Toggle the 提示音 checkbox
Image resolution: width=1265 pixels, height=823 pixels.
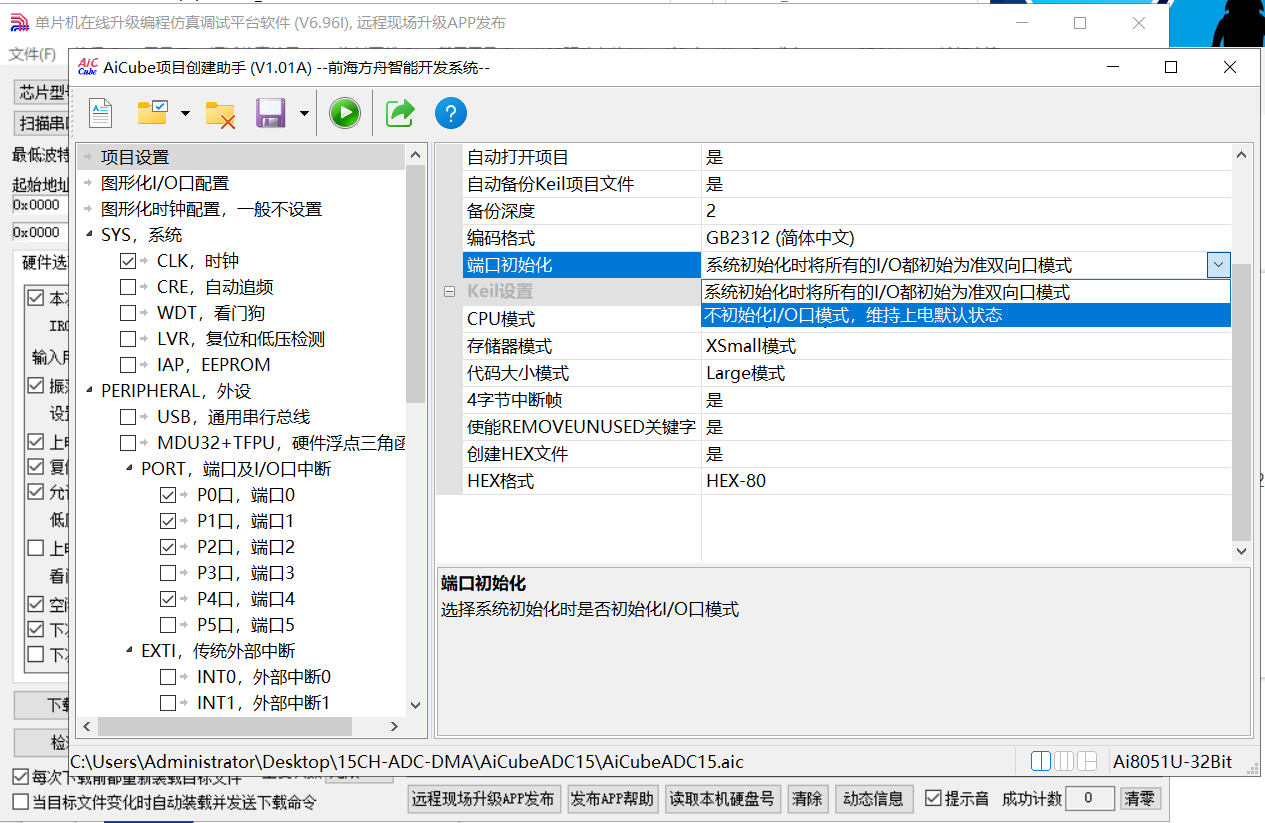[x=933, y=798]
